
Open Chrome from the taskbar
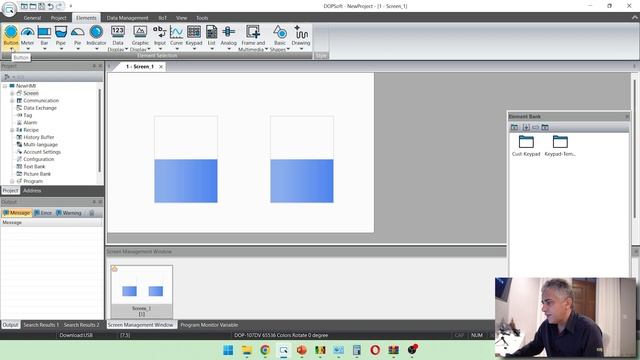click(265, 350)
